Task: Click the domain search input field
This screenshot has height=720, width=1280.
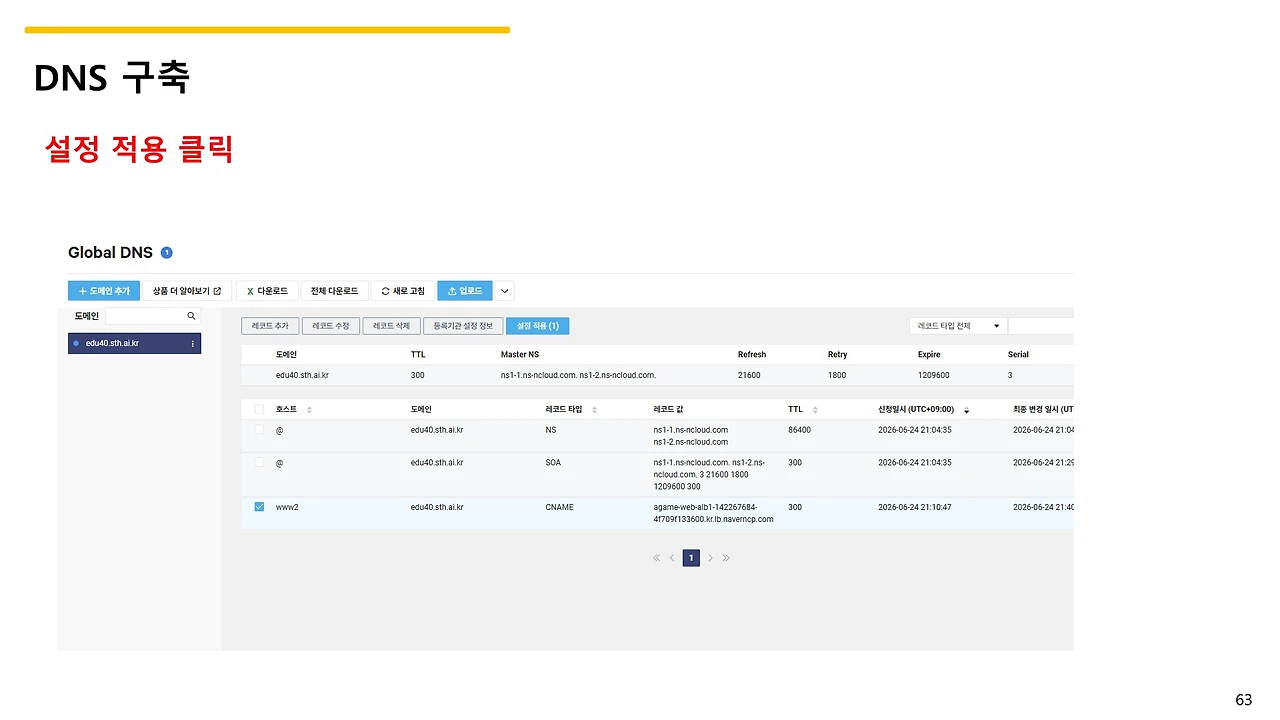Action: (x=144, y=316)
